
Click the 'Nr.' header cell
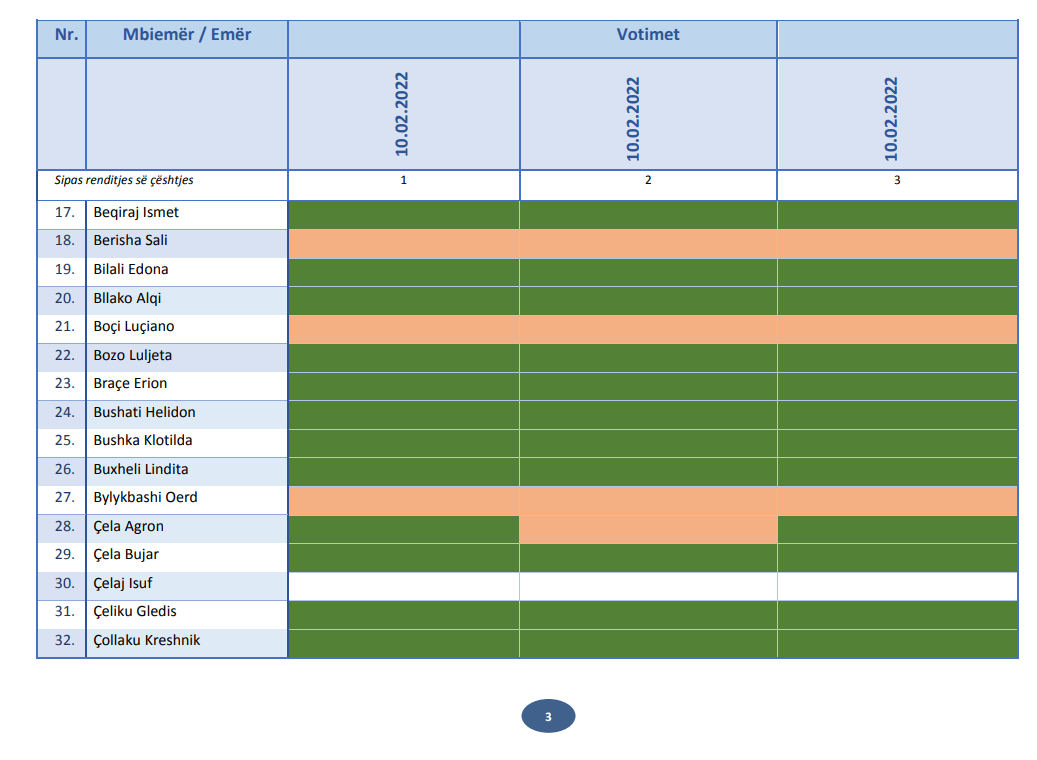[x=66, y=35]
